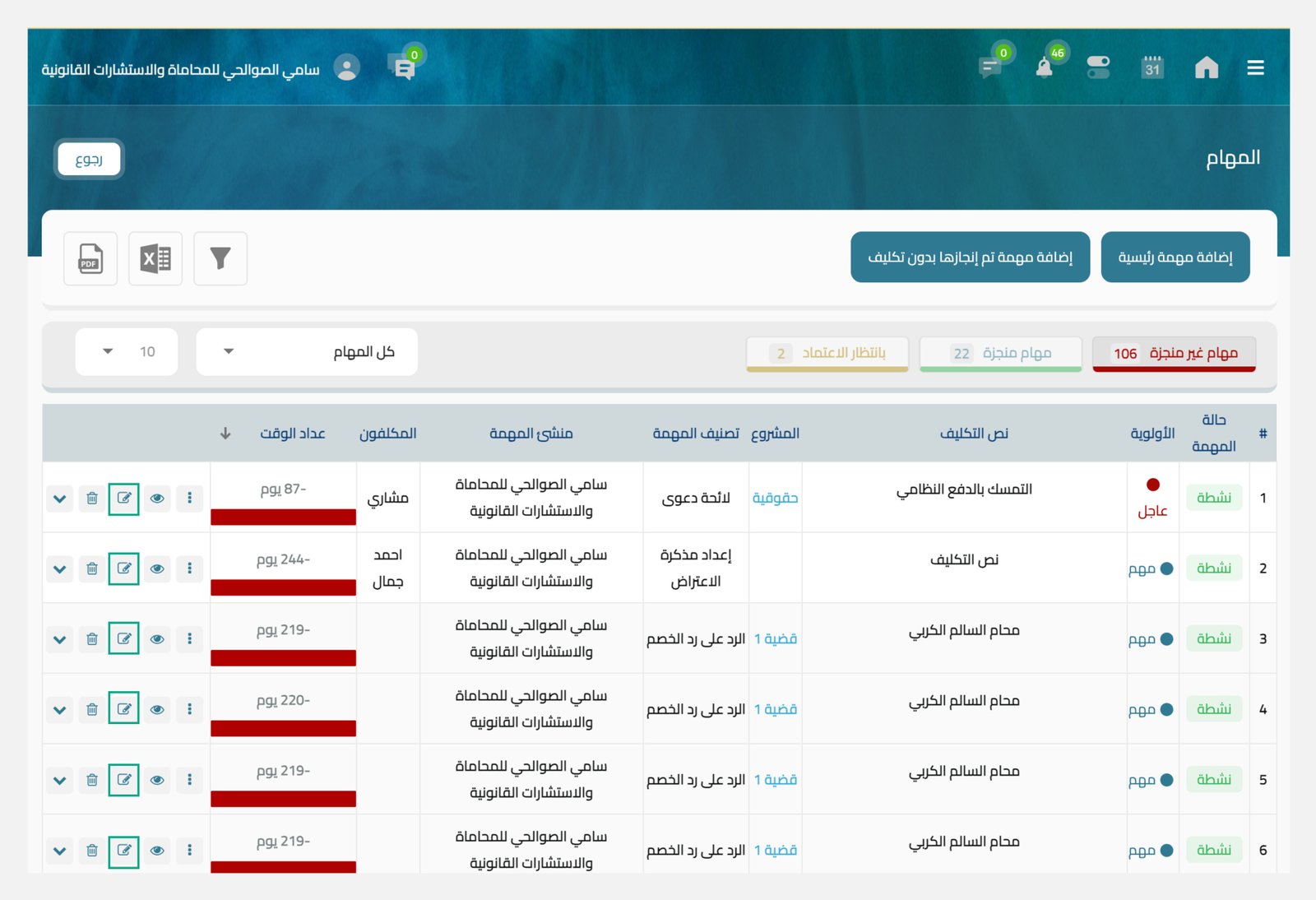Click red time progress bar in row 1
The image size is (1316, 900).
(x=283, y=517)
